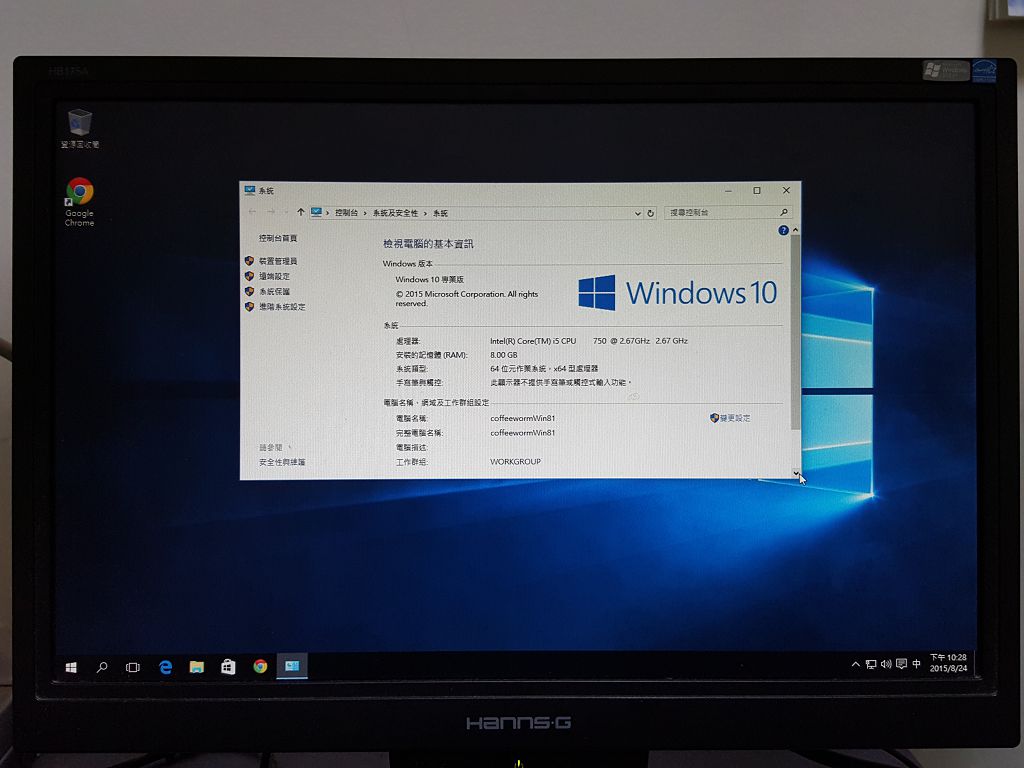Open 系統保護 link
Viewport: 1024px width, 768px height.
click(x=274, y=291)
